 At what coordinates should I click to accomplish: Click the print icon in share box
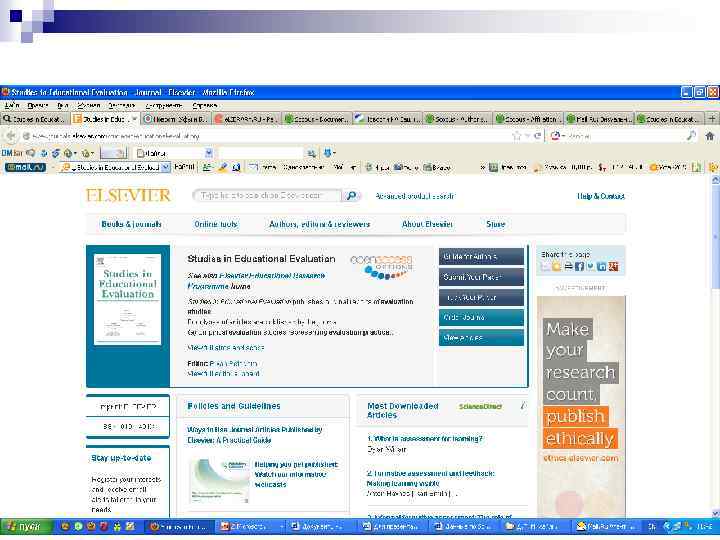[x=568, y=266]
